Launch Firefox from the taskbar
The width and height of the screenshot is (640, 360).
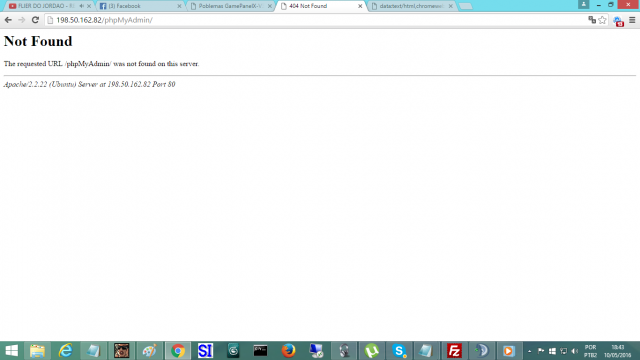click(289, 351)
